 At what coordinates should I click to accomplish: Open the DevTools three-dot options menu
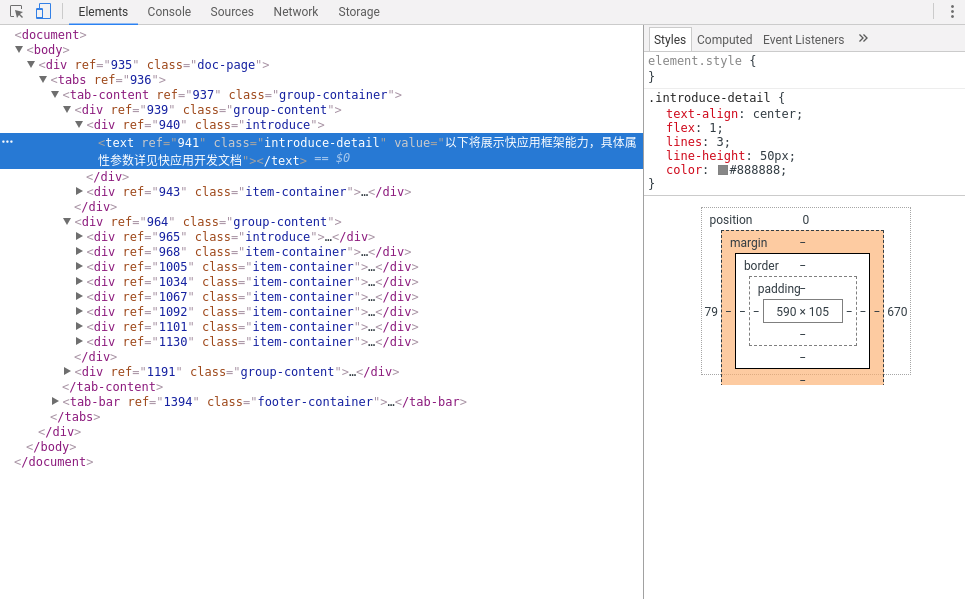(951, 12)
